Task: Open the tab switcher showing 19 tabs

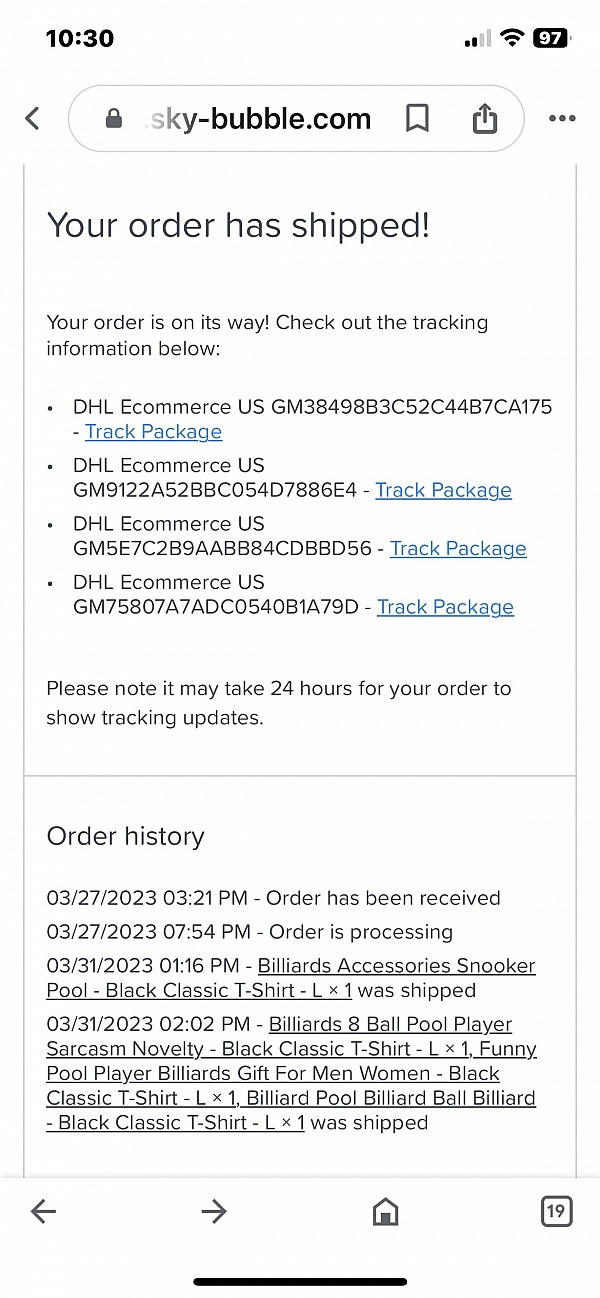Action: [556, 1212]
